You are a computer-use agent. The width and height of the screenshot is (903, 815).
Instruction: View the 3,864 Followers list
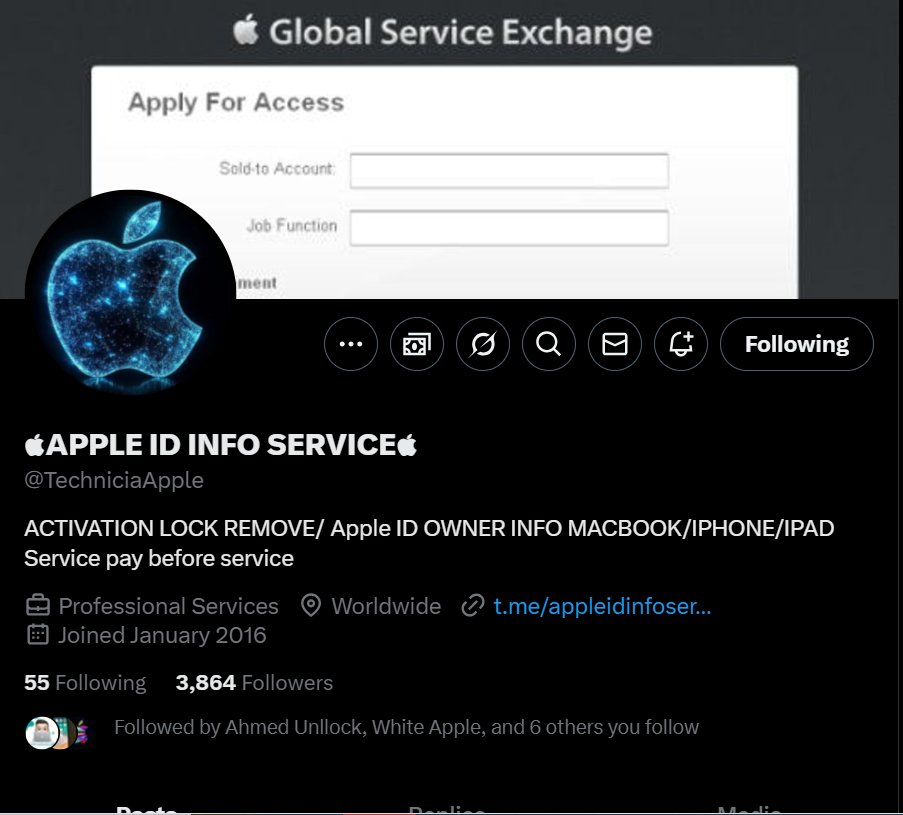(254, 683)
